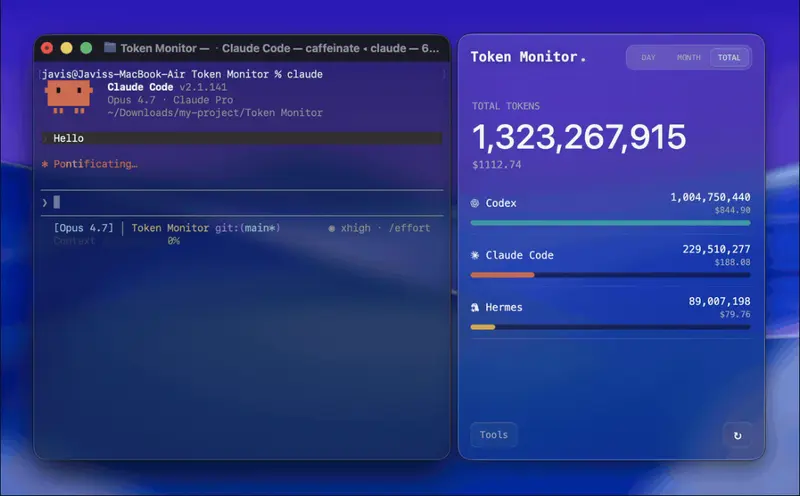800x496 pixels.
Task: Select the TOTAL tab in Token Monitor
Action: [729, 58]
